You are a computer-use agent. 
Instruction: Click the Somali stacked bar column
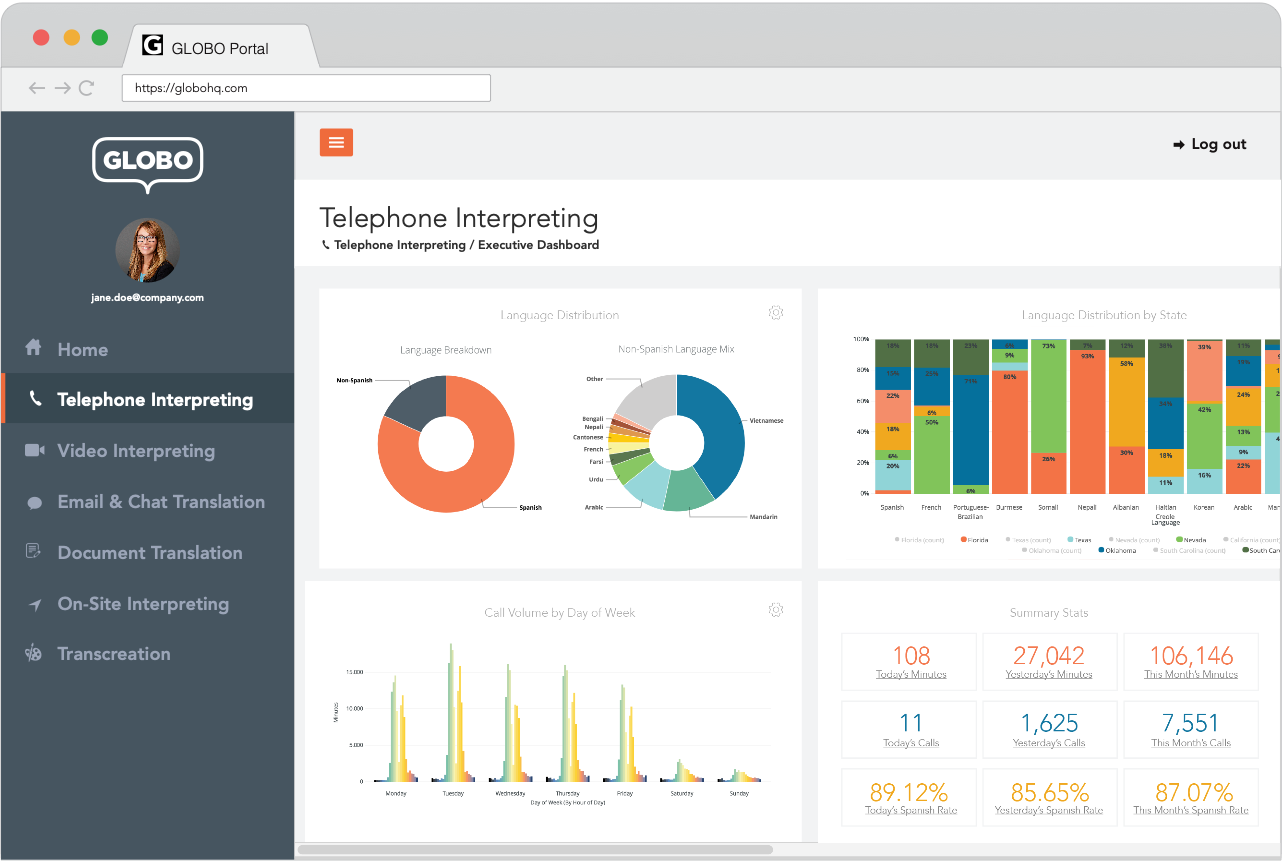pos(1048,416)
